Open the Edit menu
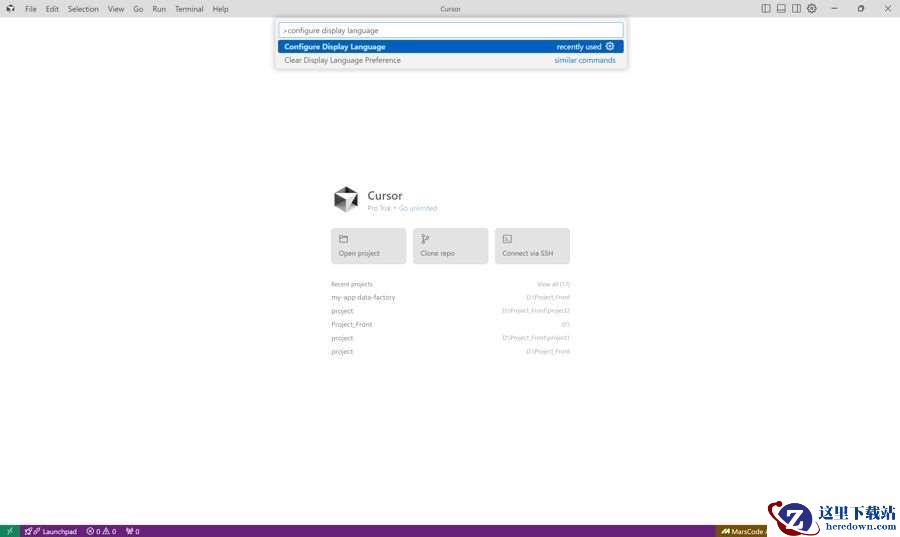 coord(52,9)
